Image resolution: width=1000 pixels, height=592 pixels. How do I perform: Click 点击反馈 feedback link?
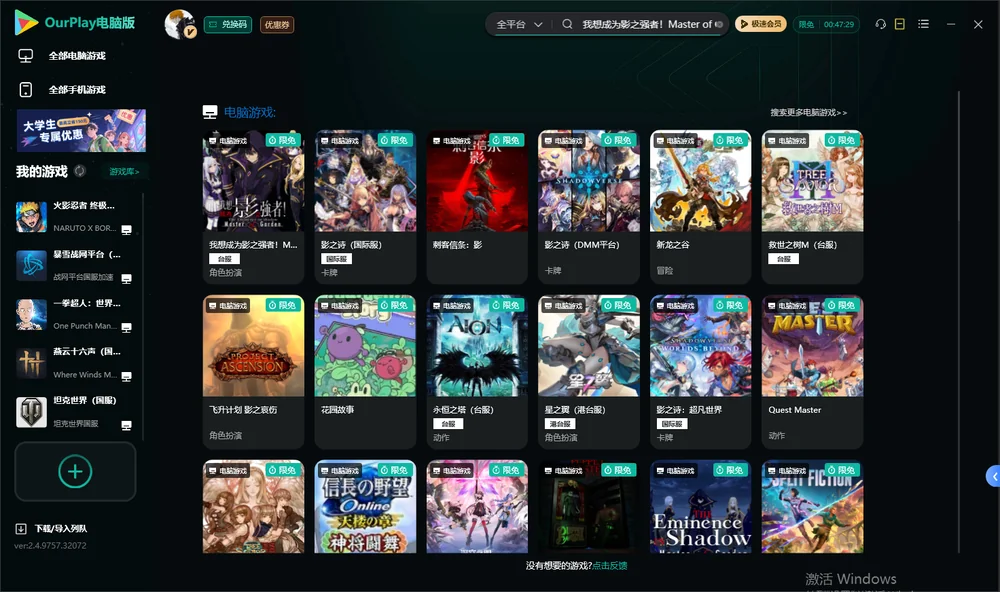click(610, 565)
